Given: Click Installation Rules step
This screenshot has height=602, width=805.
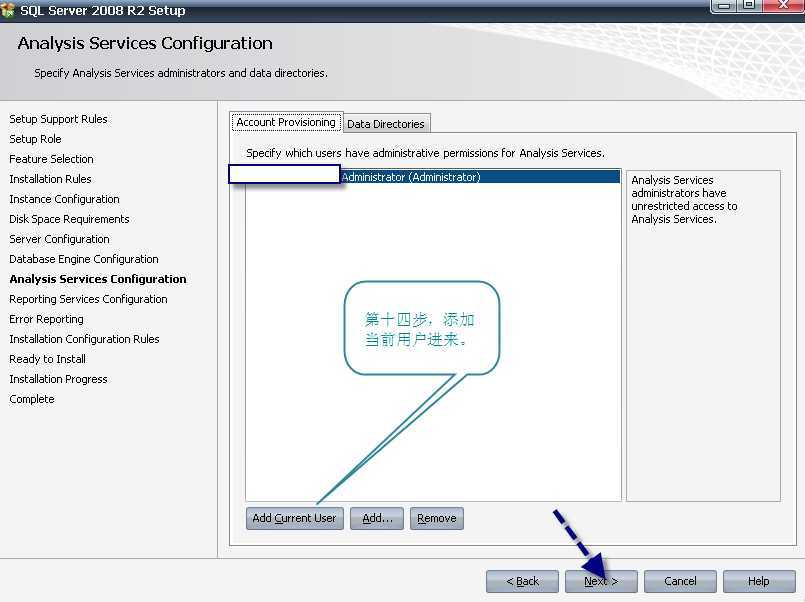Looking at the screenshot, I should tap(50, 179).
